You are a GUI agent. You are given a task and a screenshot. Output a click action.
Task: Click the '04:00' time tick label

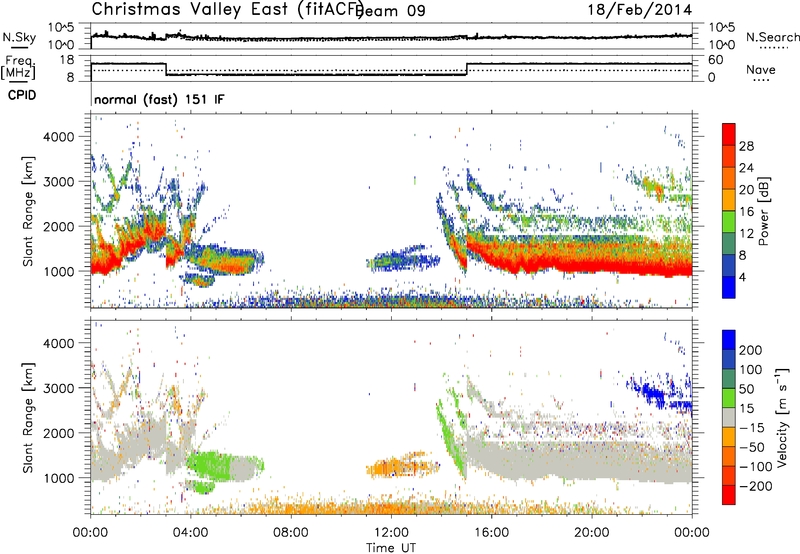click(190, 533)
